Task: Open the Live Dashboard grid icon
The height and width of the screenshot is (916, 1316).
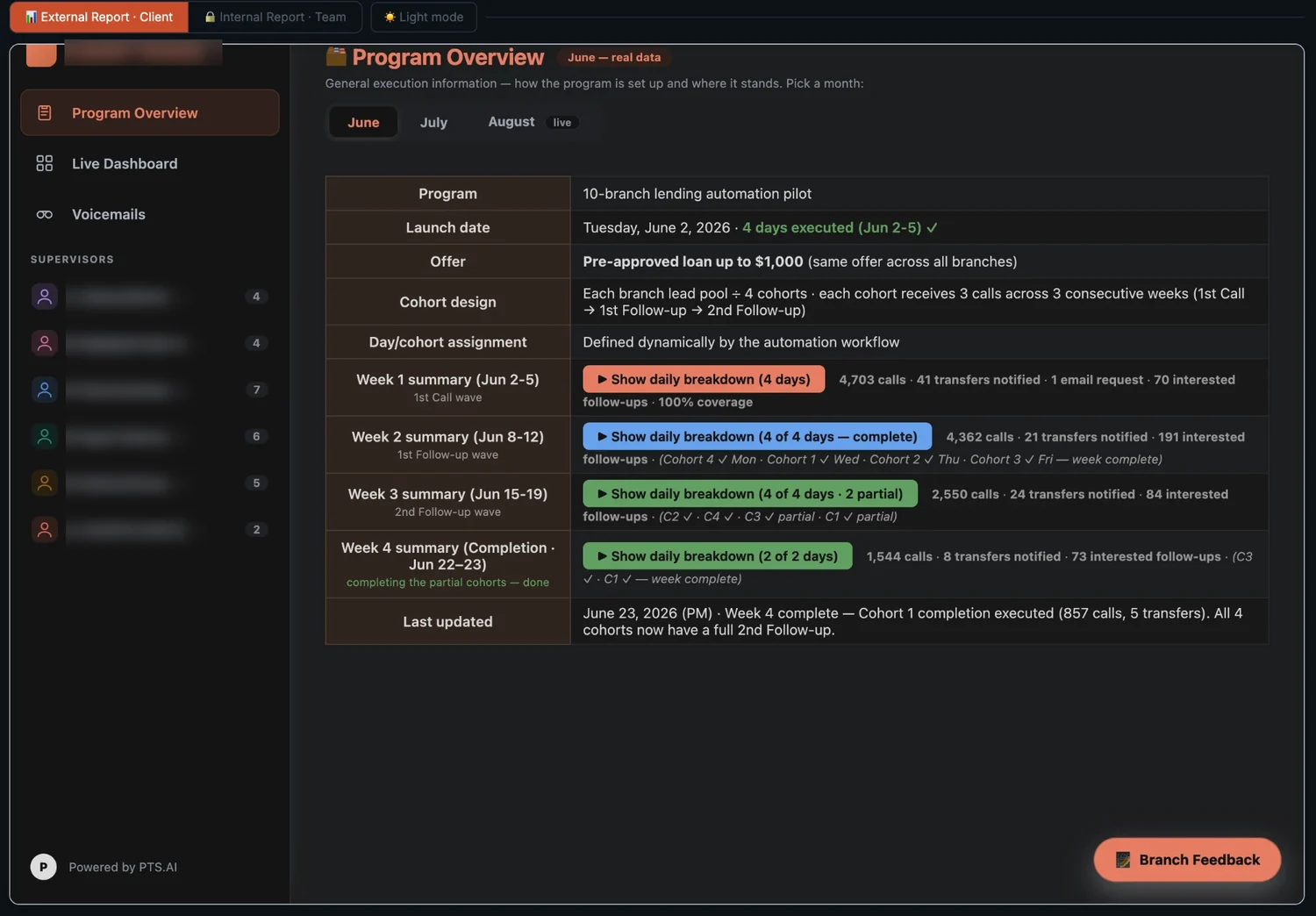Action: tap(44, 163)
